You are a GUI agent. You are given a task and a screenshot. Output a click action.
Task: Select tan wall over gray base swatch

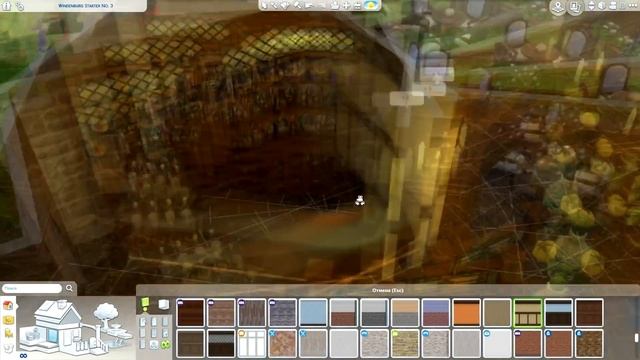tap(405, 313)
